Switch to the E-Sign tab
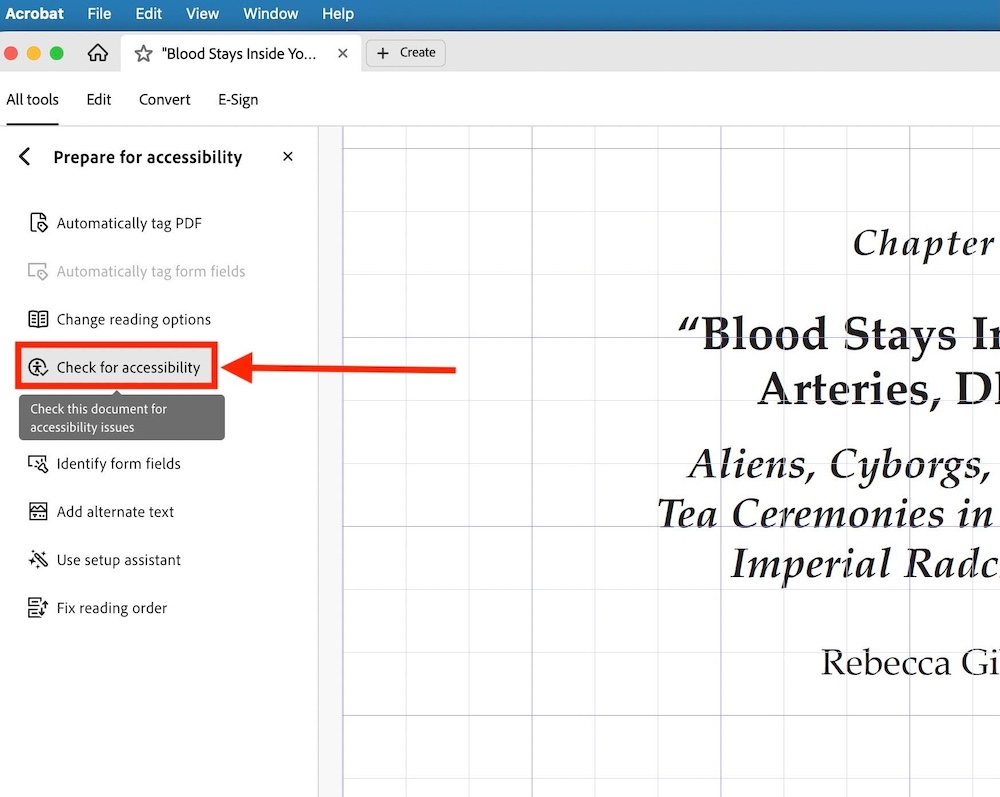Viewport: 1000px width, 797px height. 238,99
